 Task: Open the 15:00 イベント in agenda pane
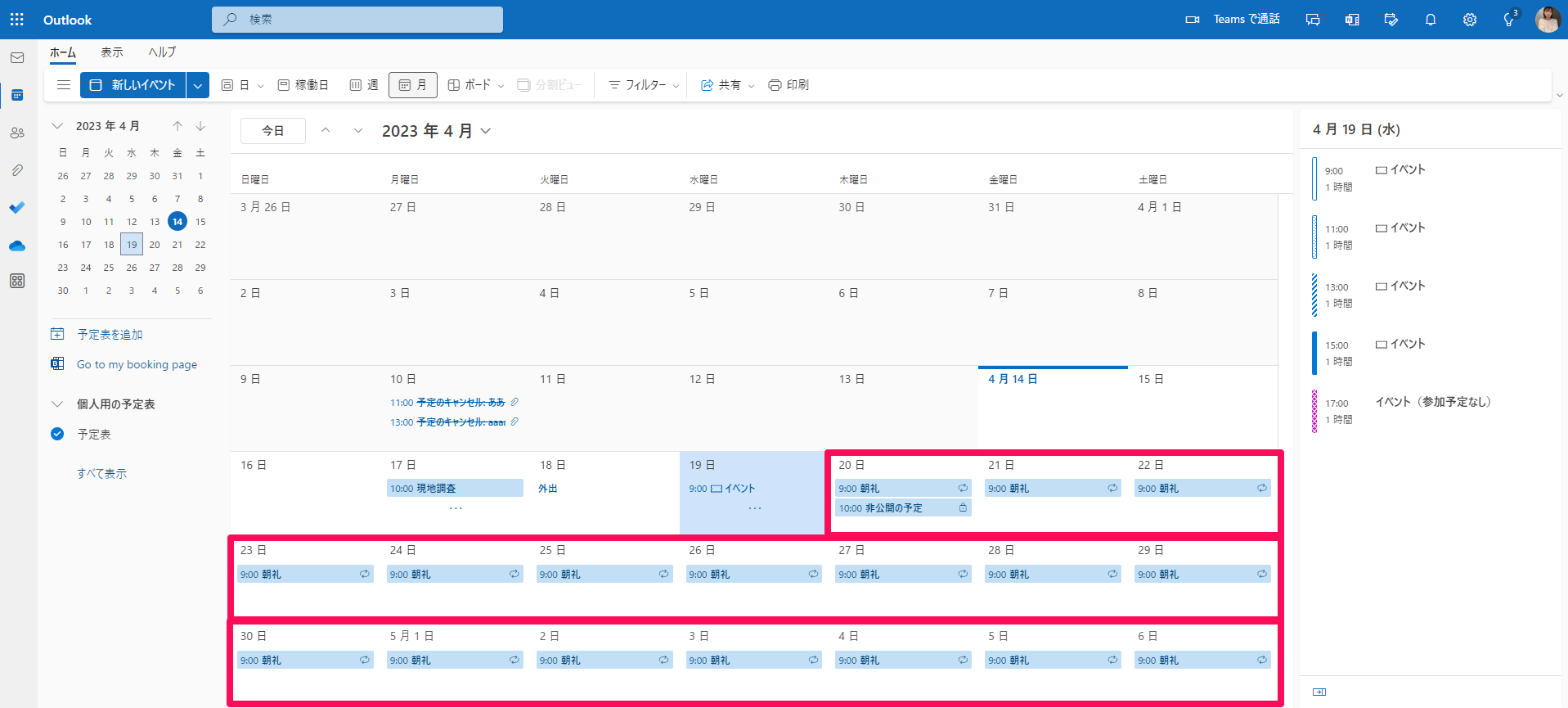tap(1431, 353)
